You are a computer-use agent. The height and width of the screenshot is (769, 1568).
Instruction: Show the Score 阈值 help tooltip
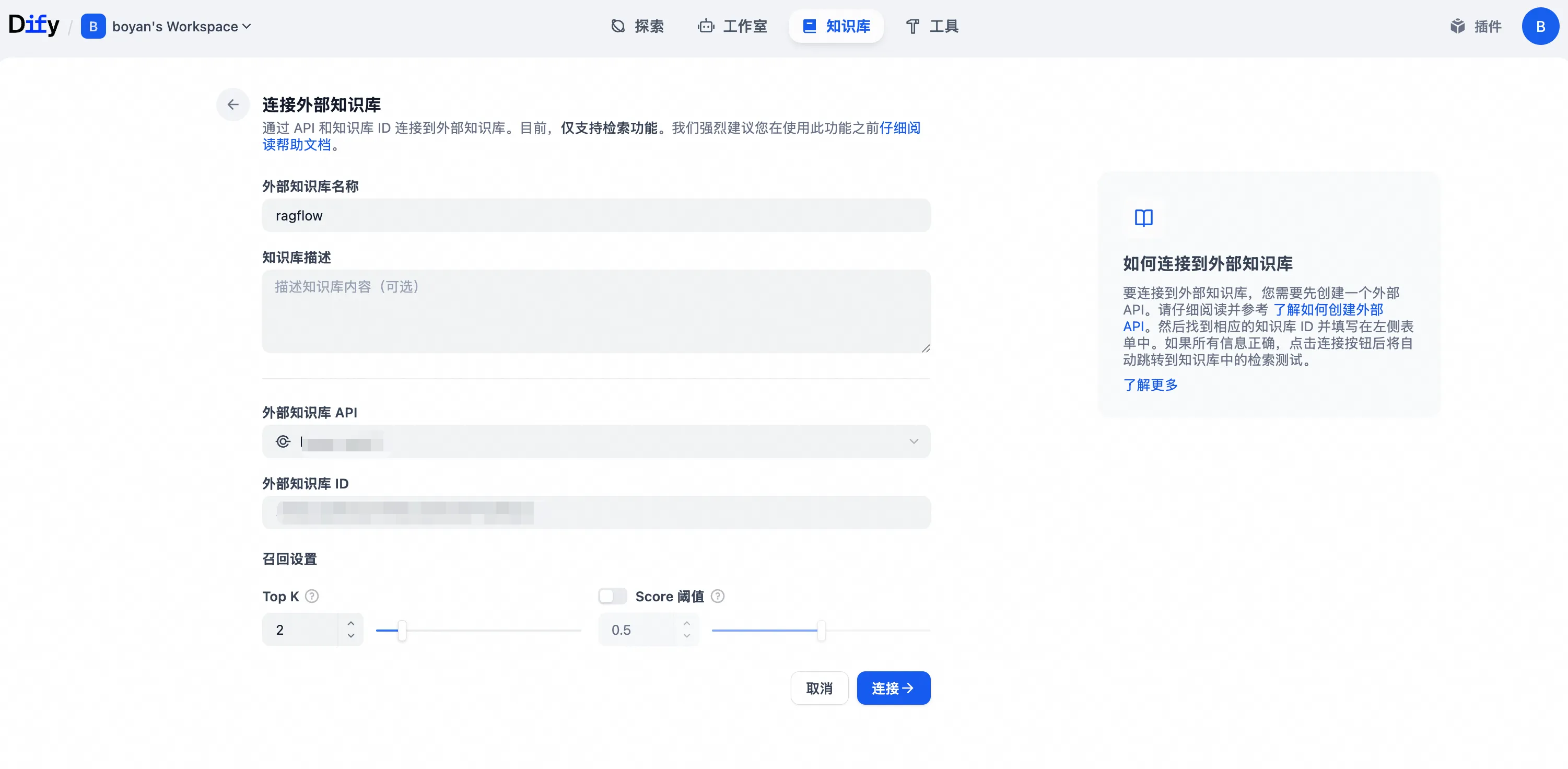(x=718, y=596)
